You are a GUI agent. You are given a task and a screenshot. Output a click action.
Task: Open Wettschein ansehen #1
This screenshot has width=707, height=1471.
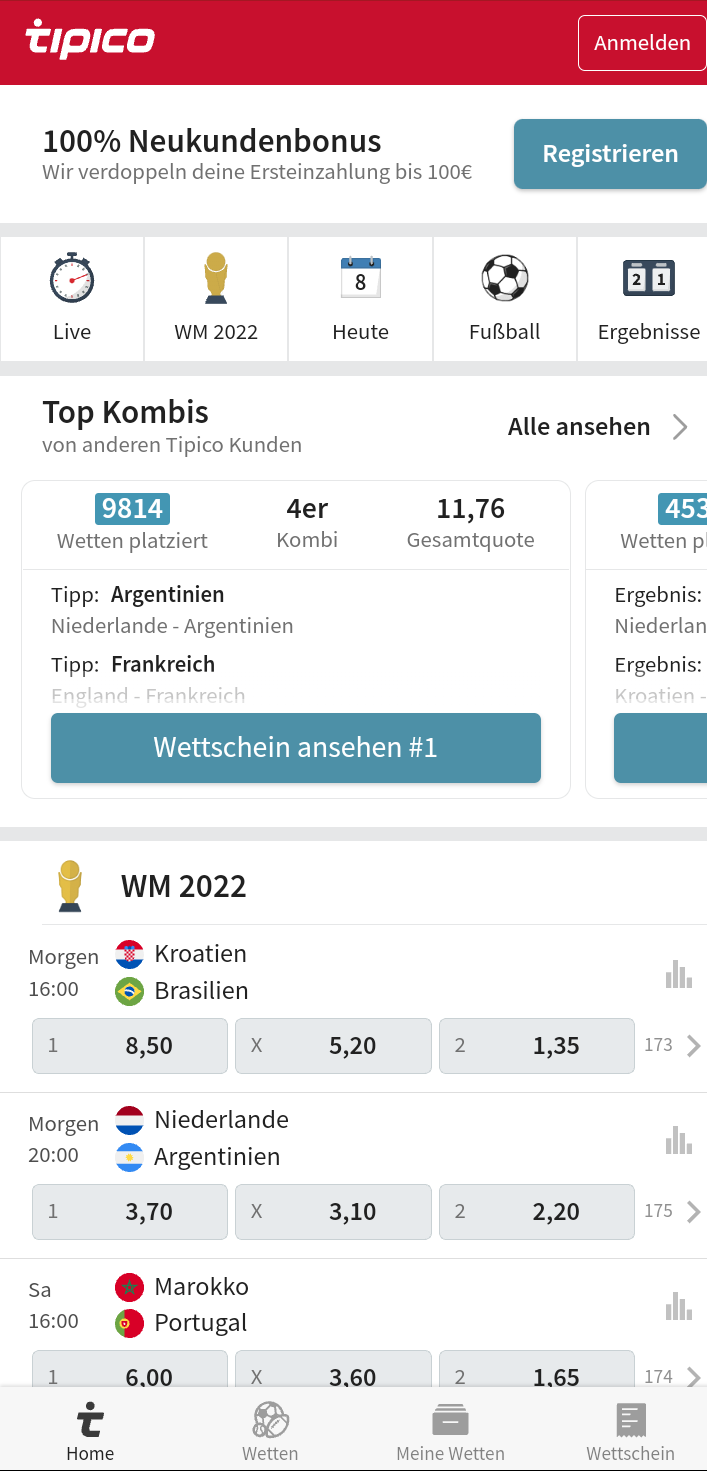(x=296, y=748)
